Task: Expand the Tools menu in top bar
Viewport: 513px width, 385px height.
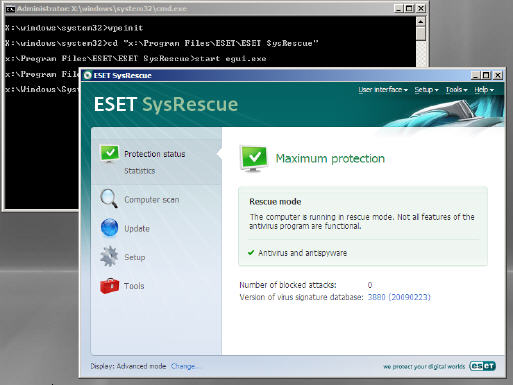Action: click(456, 90)
